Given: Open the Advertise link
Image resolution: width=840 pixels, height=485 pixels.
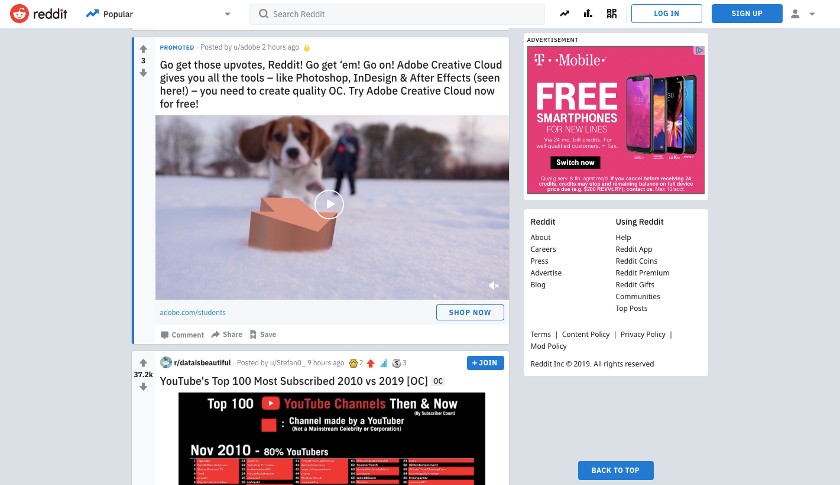Looking at the screenshot, I should coord(546,273).
